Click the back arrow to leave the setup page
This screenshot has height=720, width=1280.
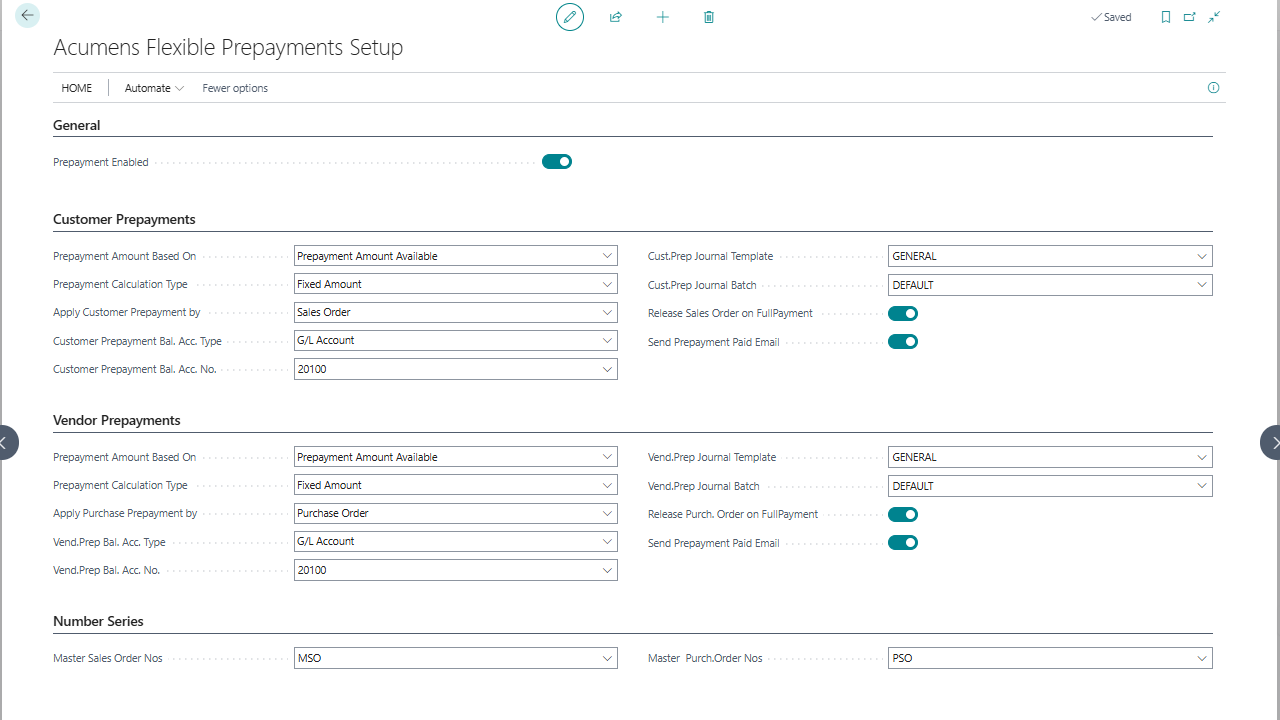27,15
